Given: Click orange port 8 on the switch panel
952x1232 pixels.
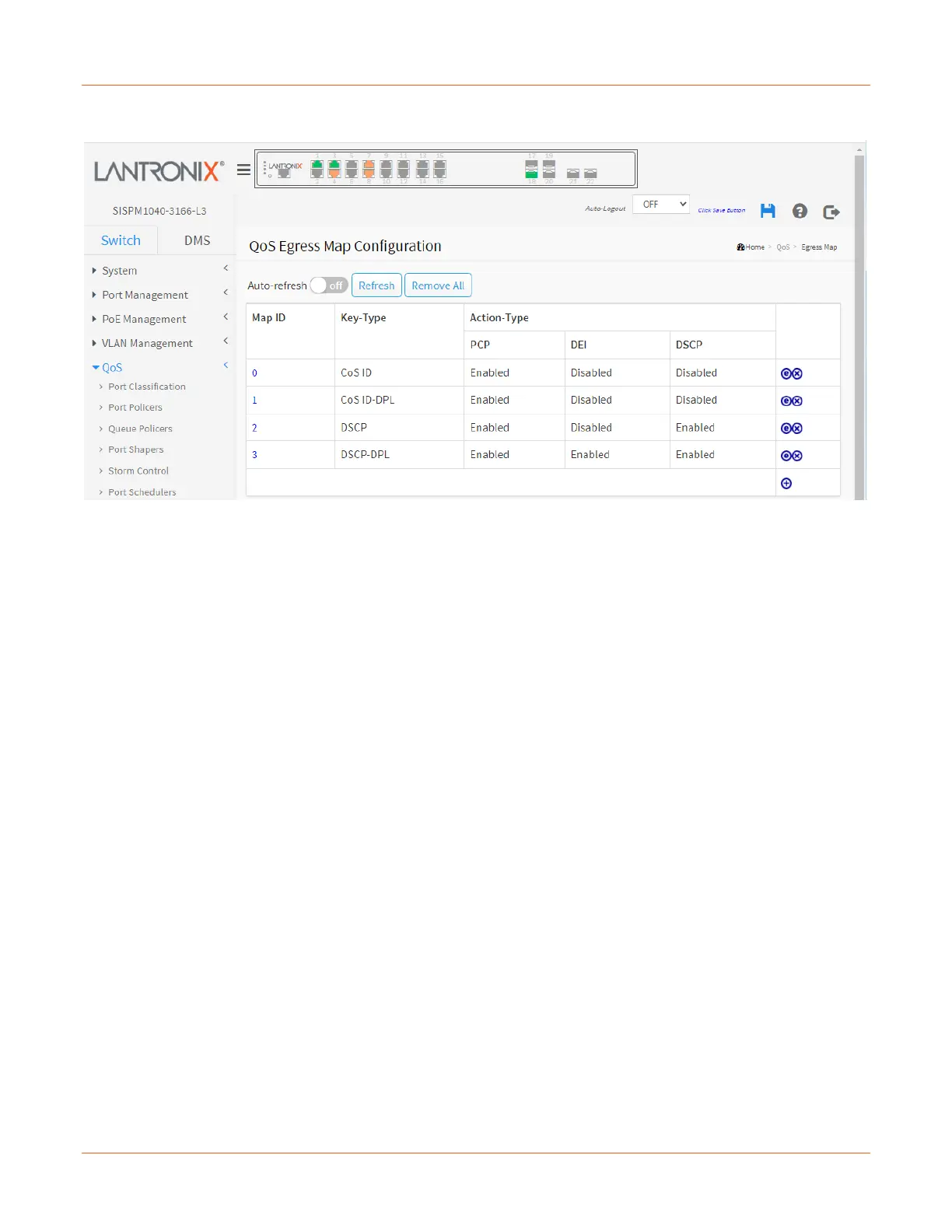Looking at the screenshot, I should [369, 172].
